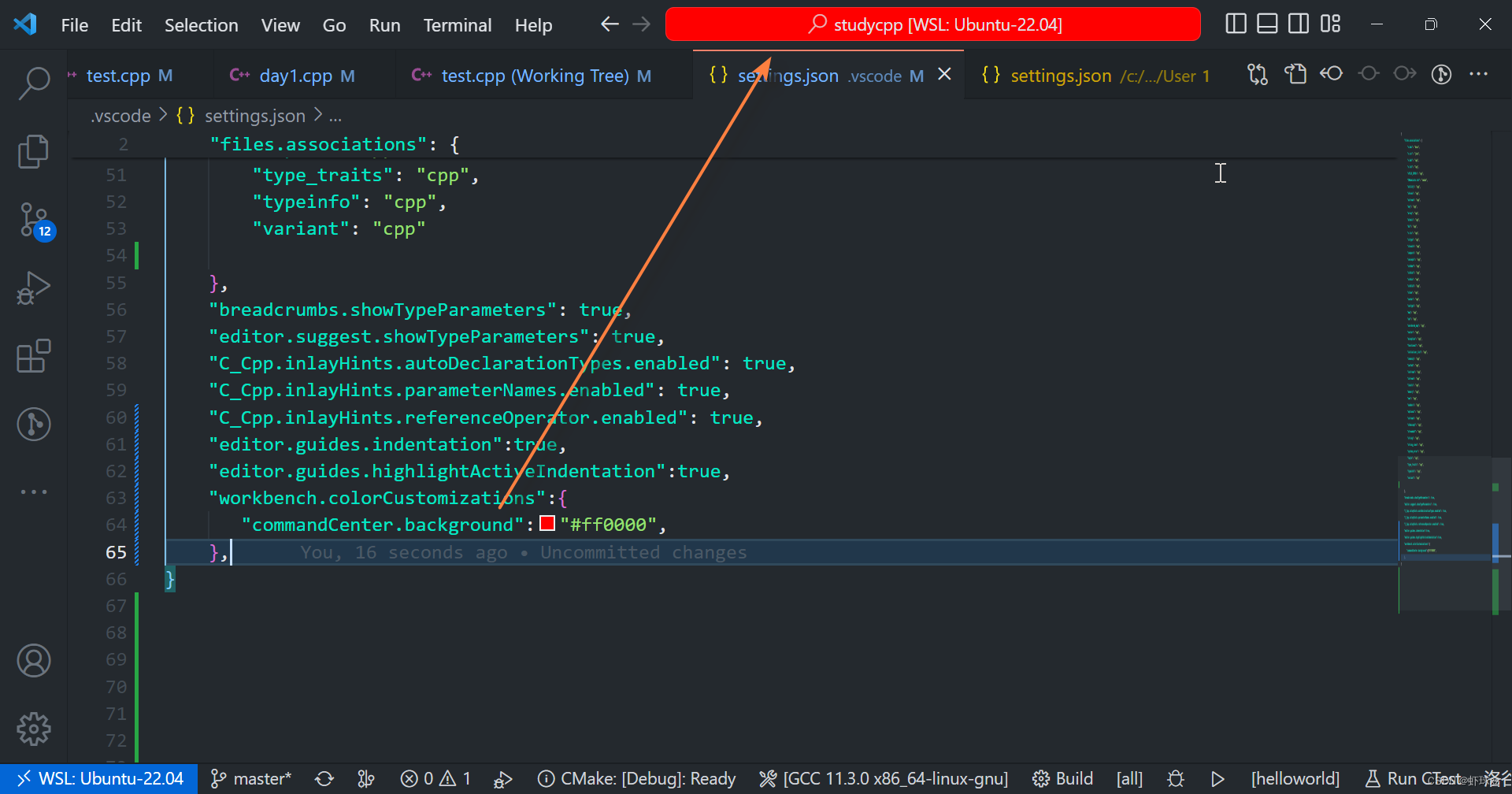1512x794 pixels.
Task: Click the CMake debug bug icon in status bar
Action: tap(1176, 779)
